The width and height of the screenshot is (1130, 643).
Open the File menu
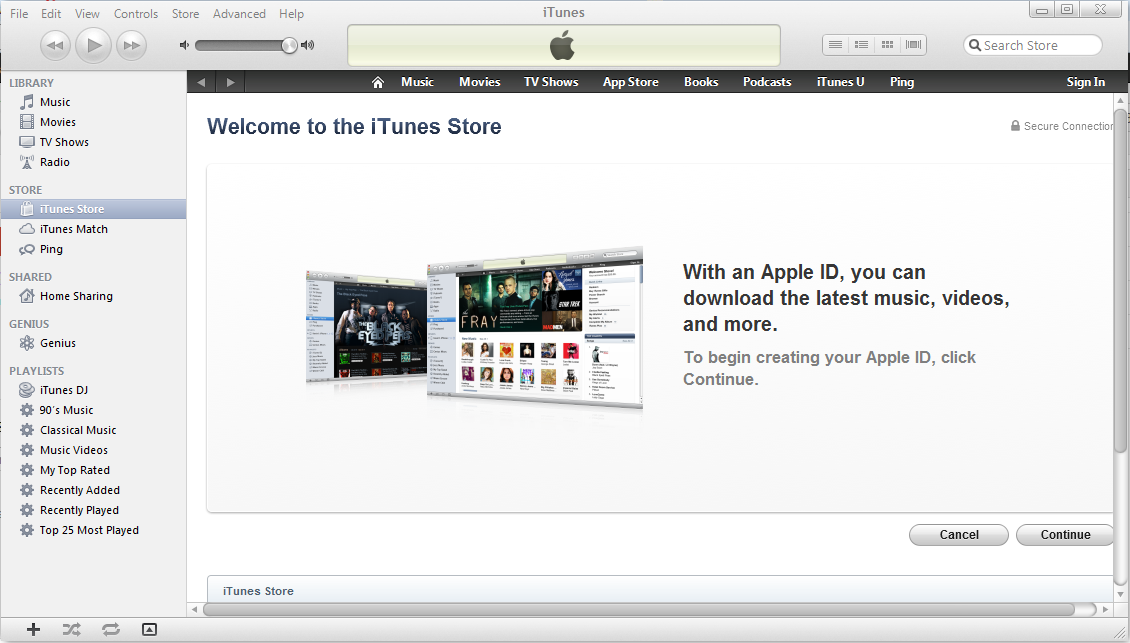[19, 14]
